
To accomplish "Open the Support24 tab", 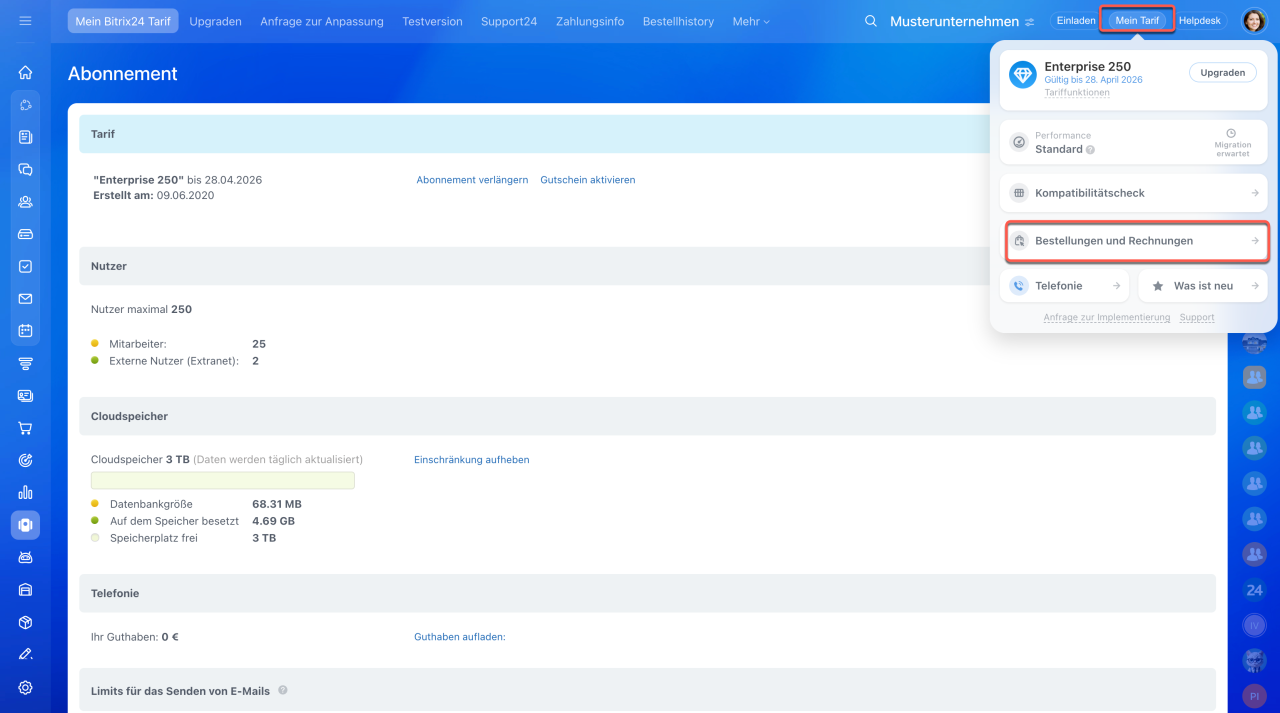I will [x=509, y=21].
